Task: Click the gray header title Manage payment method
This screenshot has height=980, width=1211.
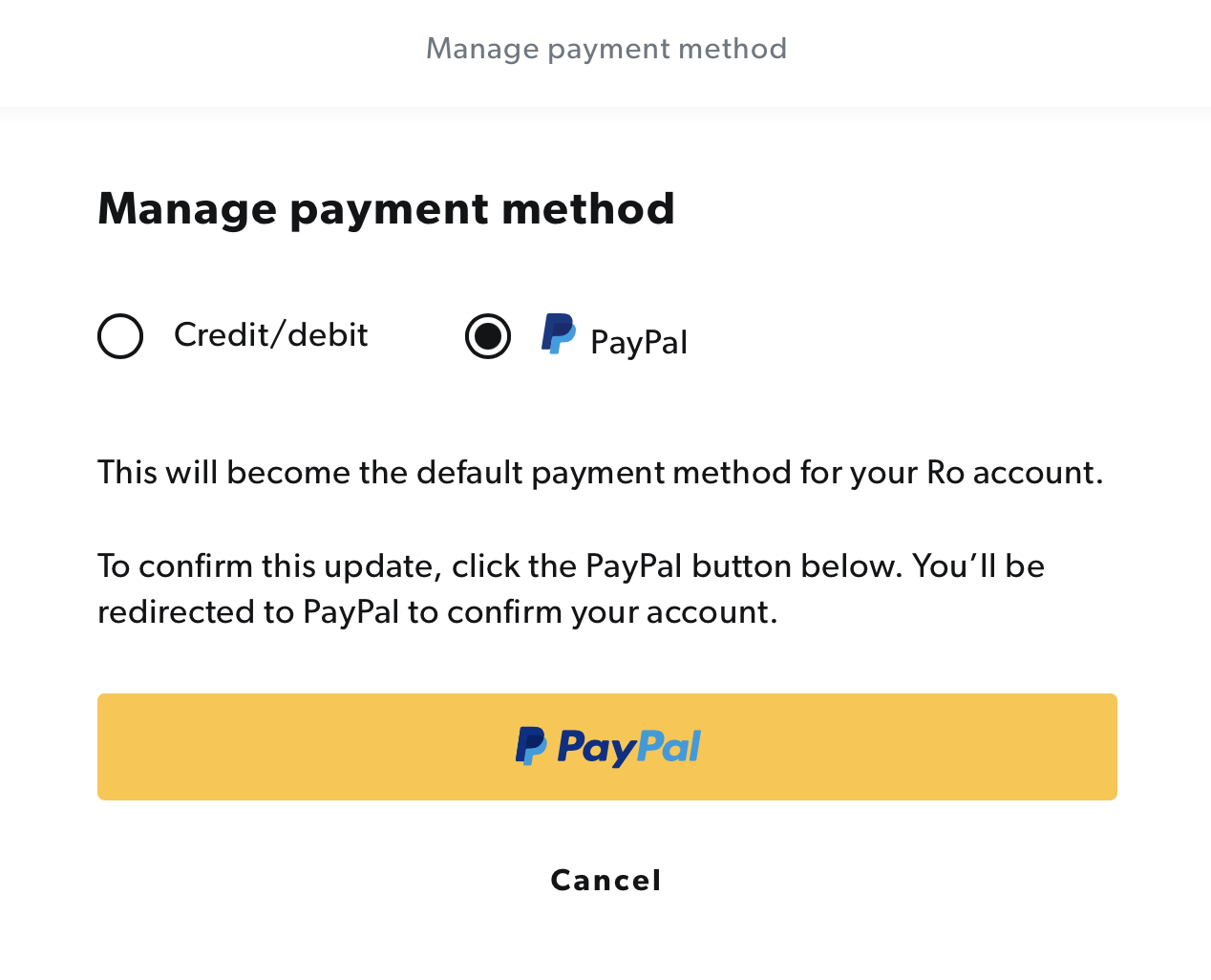Action: (x=606, y=49)
